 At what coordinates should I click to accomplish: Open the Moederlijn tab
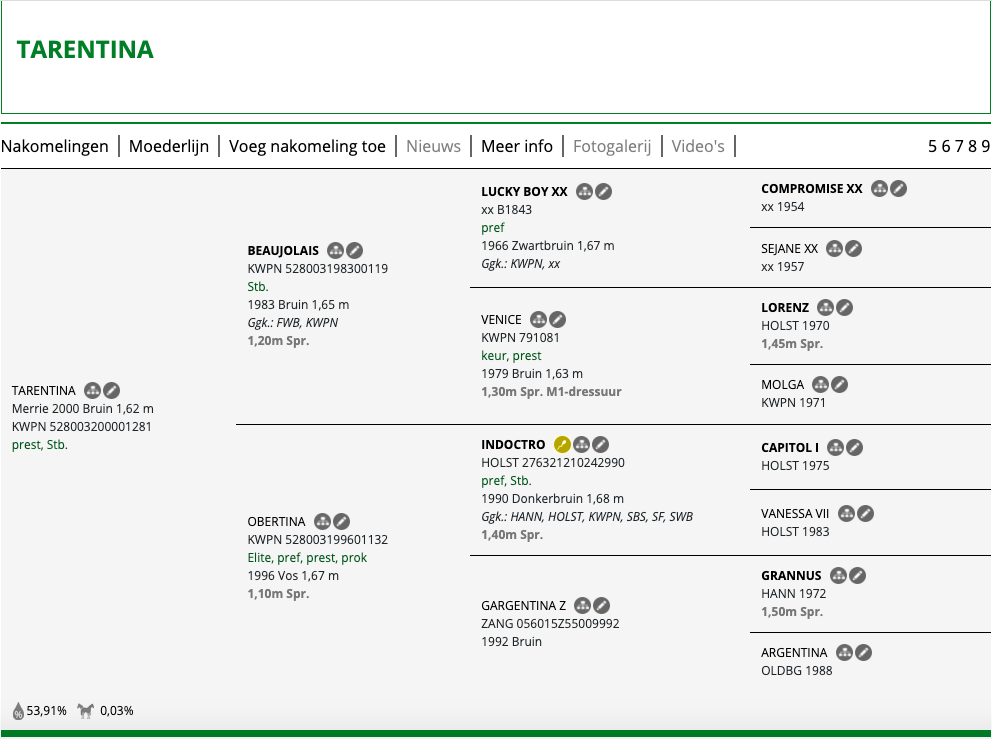click(169, 146)
